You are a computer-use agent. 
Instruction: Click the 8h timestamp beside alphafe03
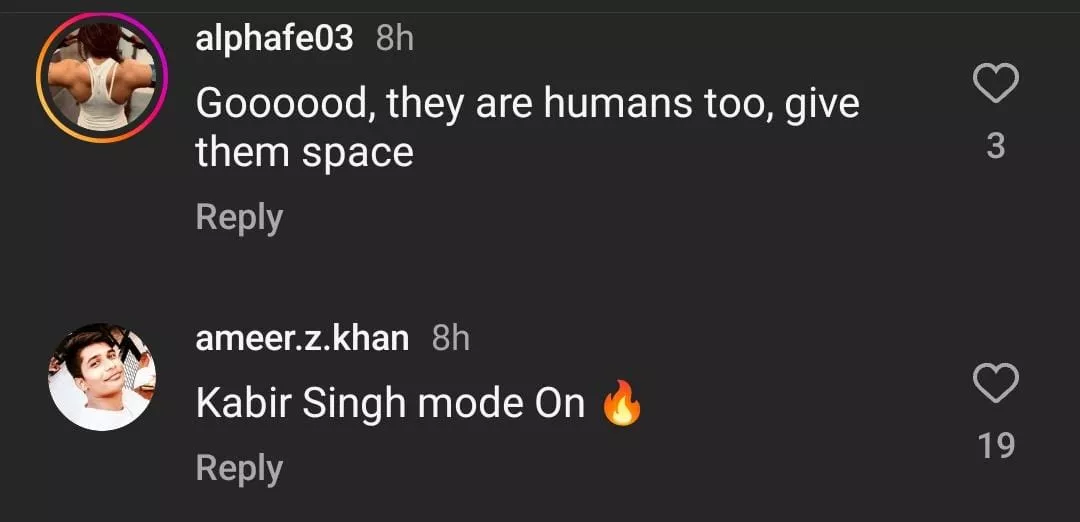[x=394, y=39]
